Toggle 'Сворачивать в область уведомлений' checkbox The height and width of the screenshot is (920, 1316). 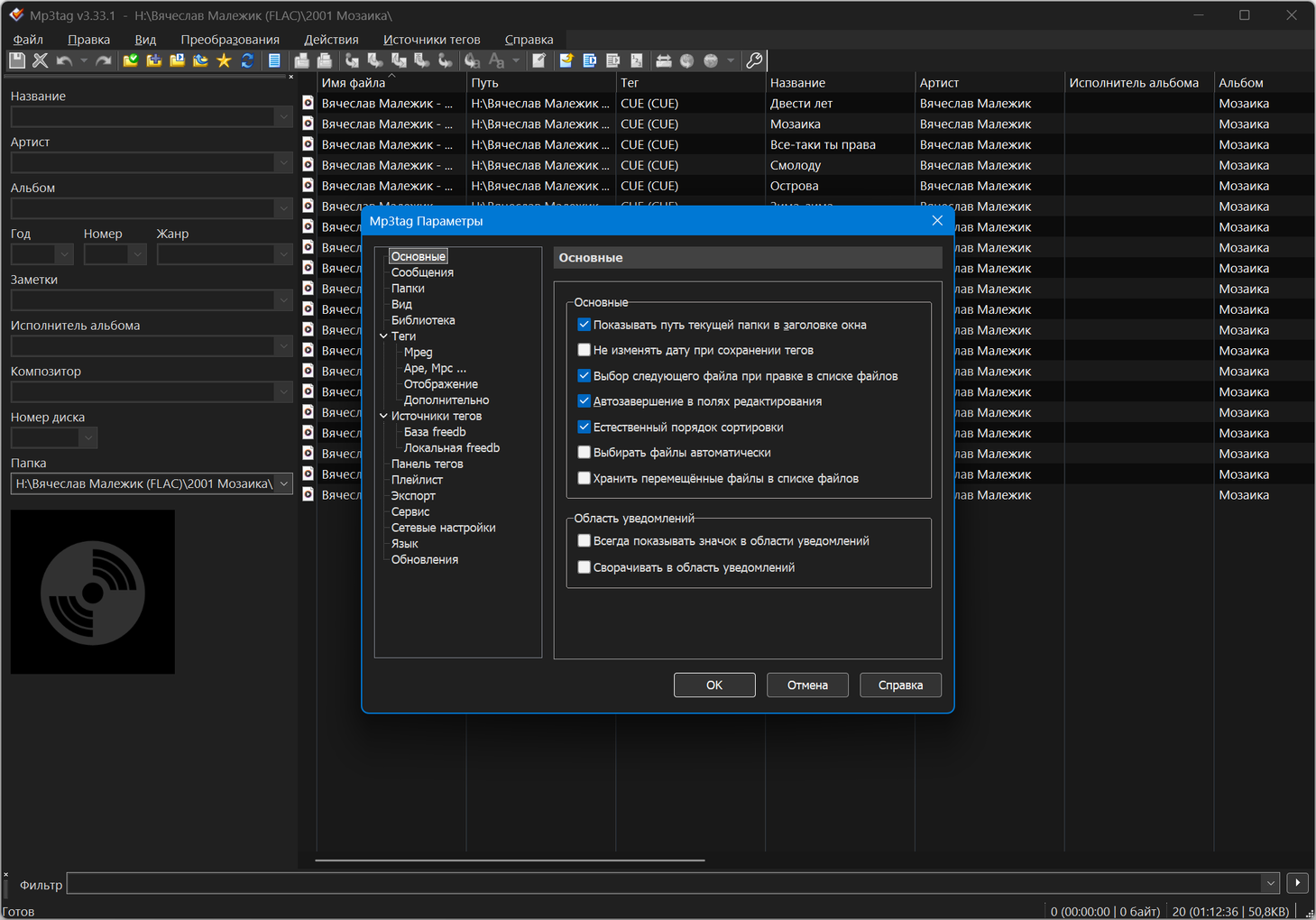584,567
